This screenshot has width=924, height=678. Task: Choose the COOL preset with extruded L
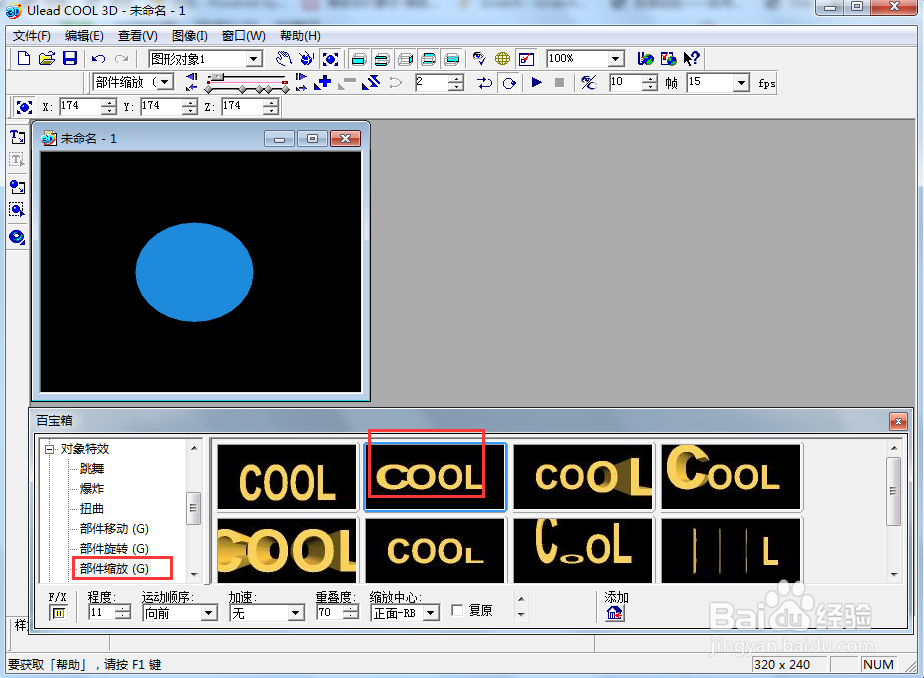coord(583,477)
